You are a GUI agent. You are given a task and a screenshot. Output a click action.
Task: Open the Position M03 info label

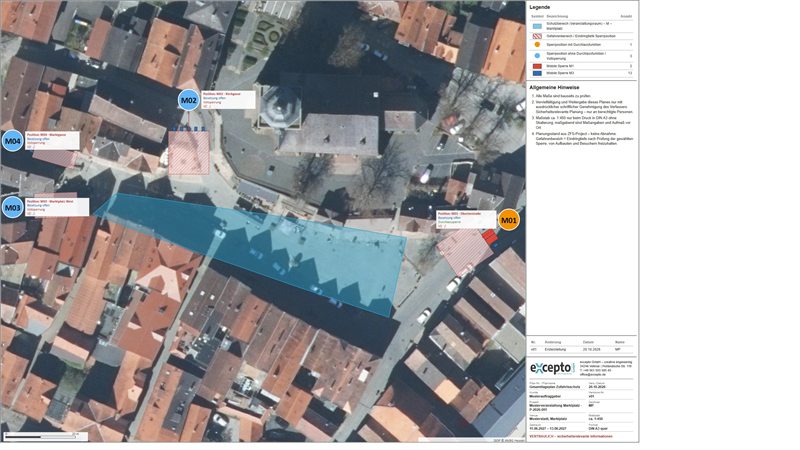click(57, 207)
